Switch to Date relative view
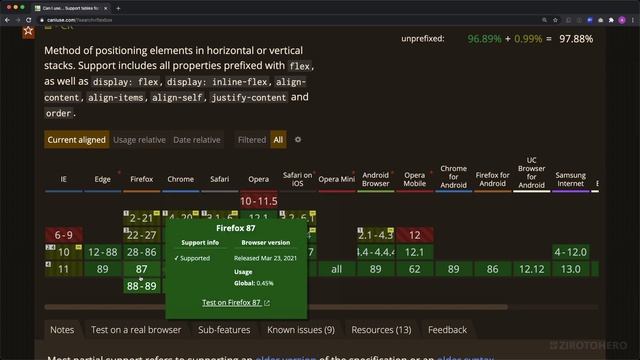This screenshot has height=360, width=640. pos(197,140)
